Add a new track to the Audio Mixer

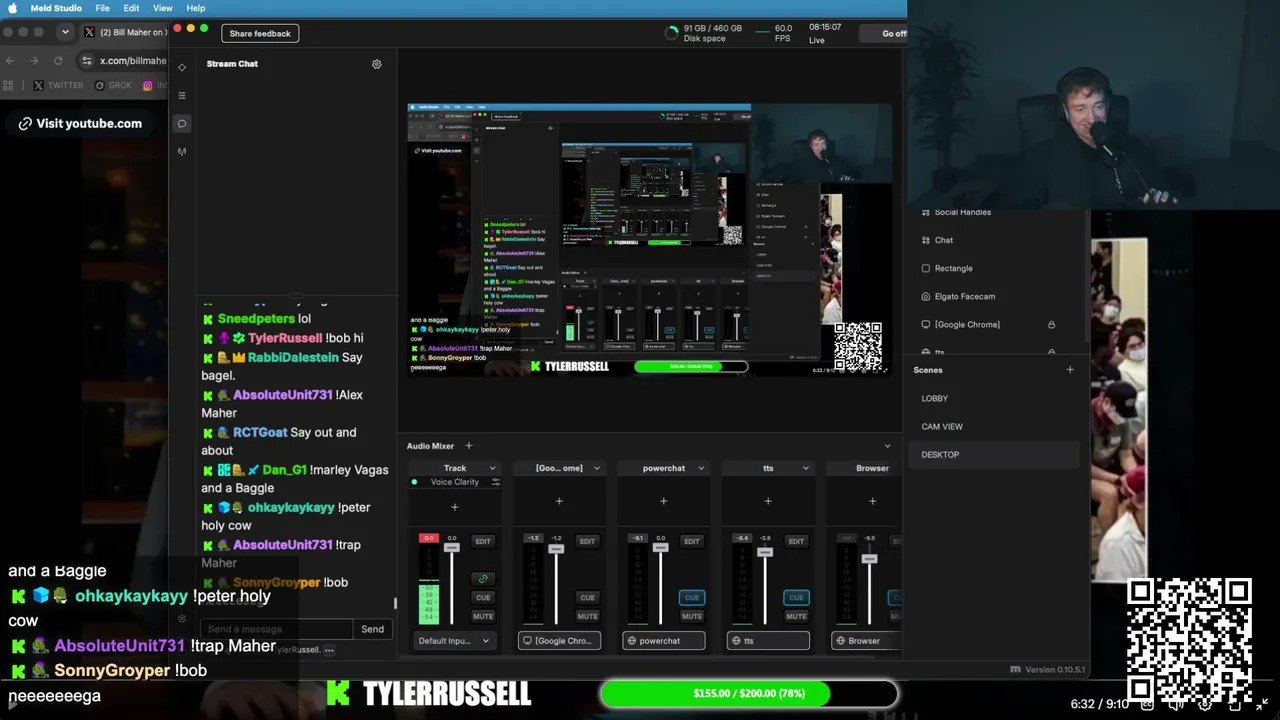[468, 446]
